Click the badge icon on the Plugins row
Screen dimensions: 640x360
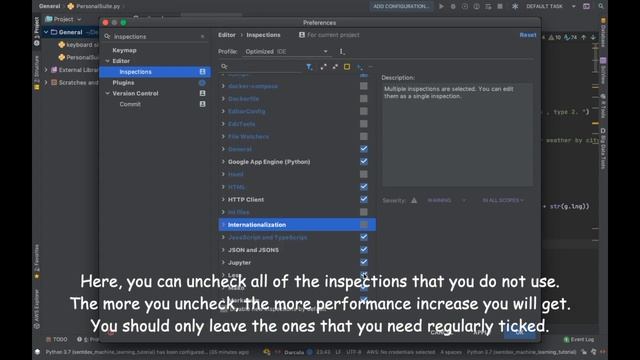pos(202,82)
